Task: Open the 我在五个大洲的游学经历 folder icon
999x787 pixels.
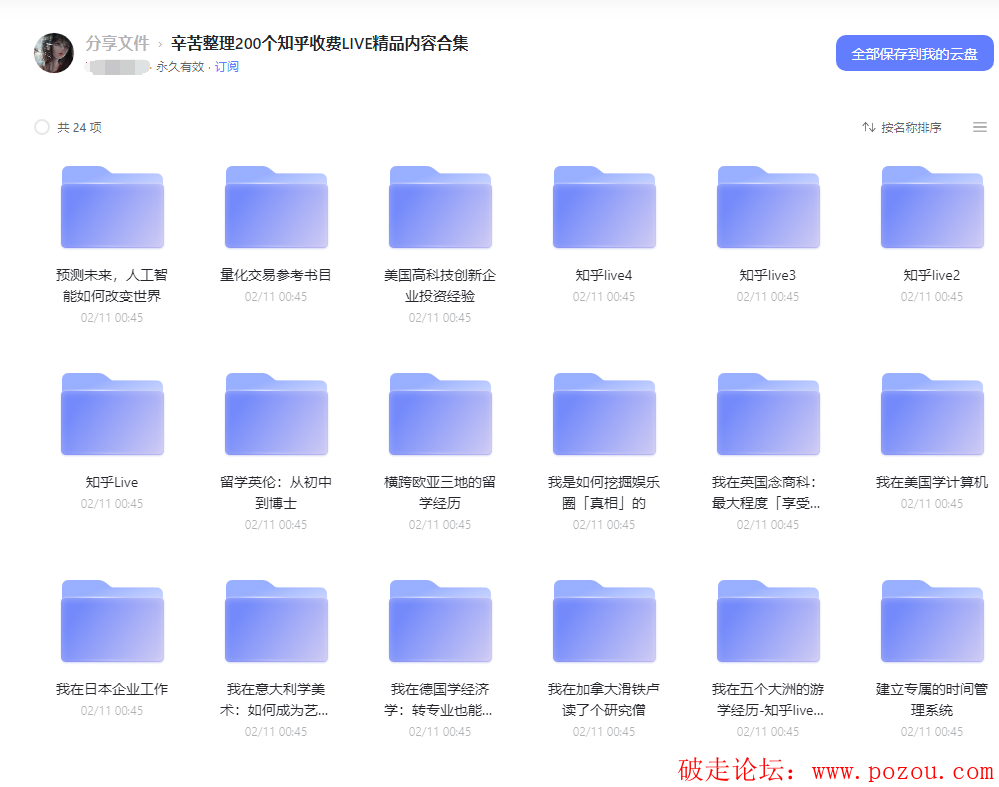Action: [768, 621]
